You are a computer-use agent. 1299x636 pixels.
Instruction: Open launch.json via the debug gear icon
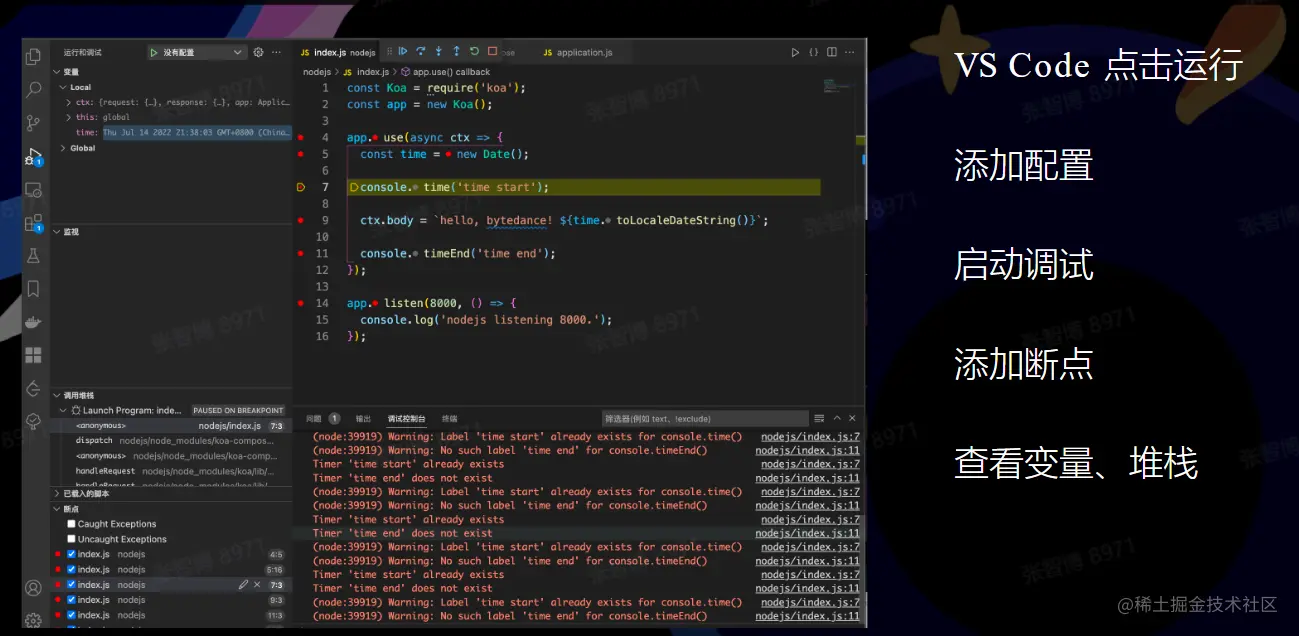pyautogui.click(x=258, y=52)
